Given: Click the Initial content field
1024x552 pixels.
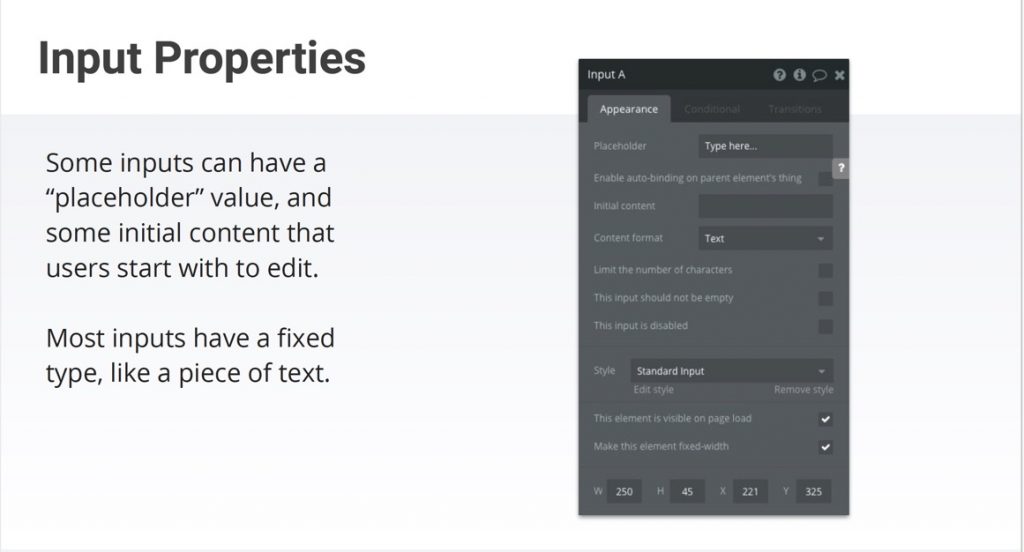Looking at the screenshot, I should click(765, 206).
